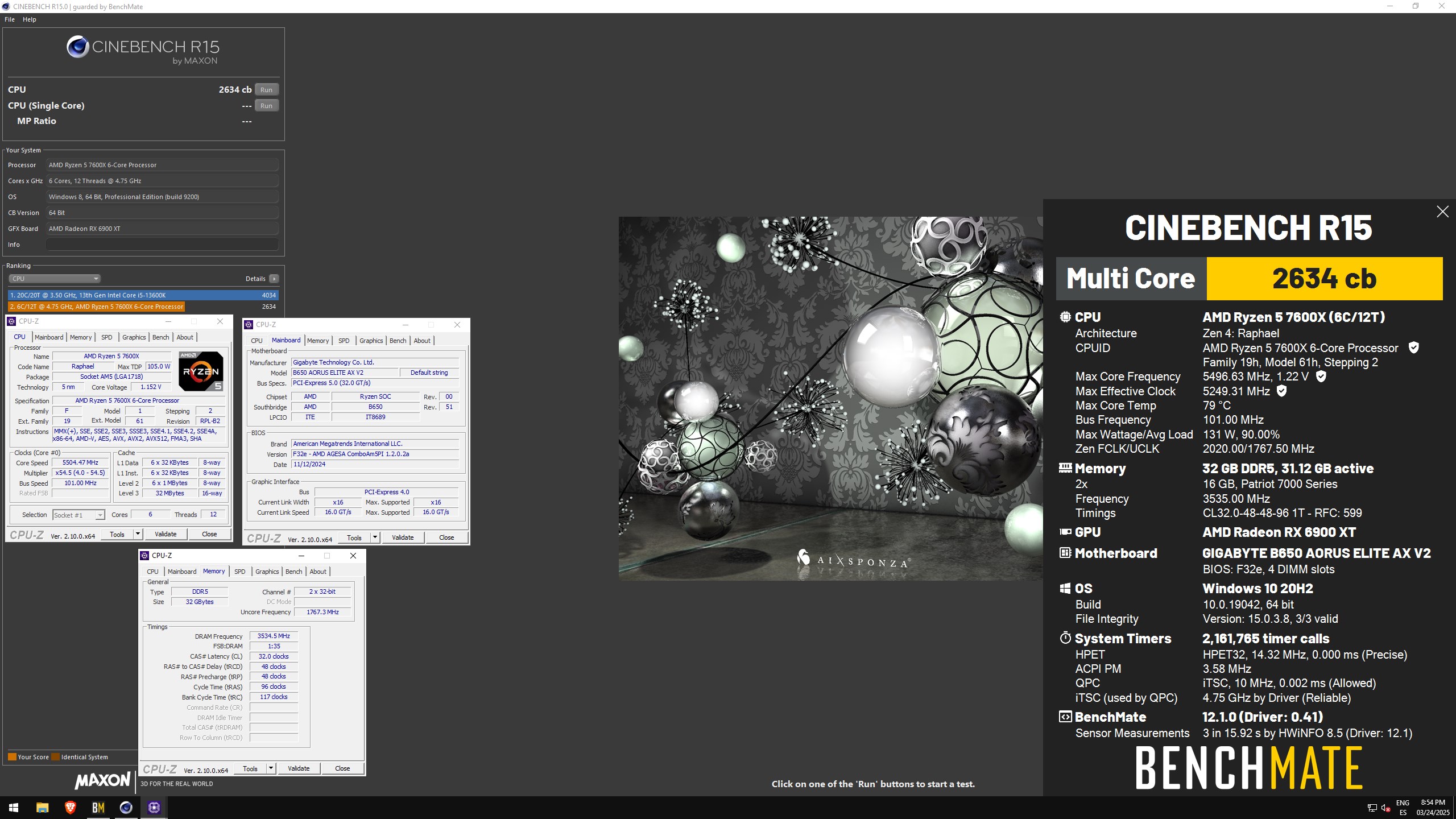This screenshot has width=1456, height=819.
Task: Click the Processor field AMD Ryzen 5 7600X
Action: pos(162,165)
